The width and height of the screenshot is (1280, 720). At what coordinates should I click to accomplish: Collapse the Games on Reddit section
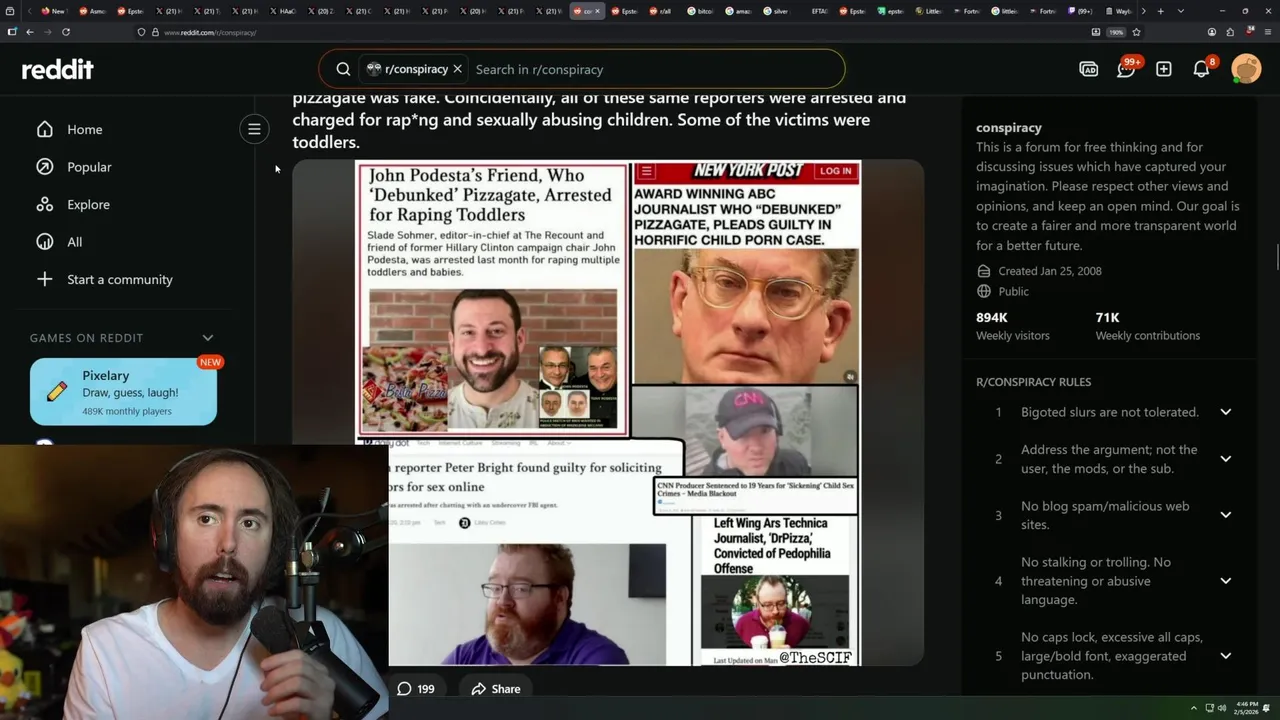coord(208,338)
